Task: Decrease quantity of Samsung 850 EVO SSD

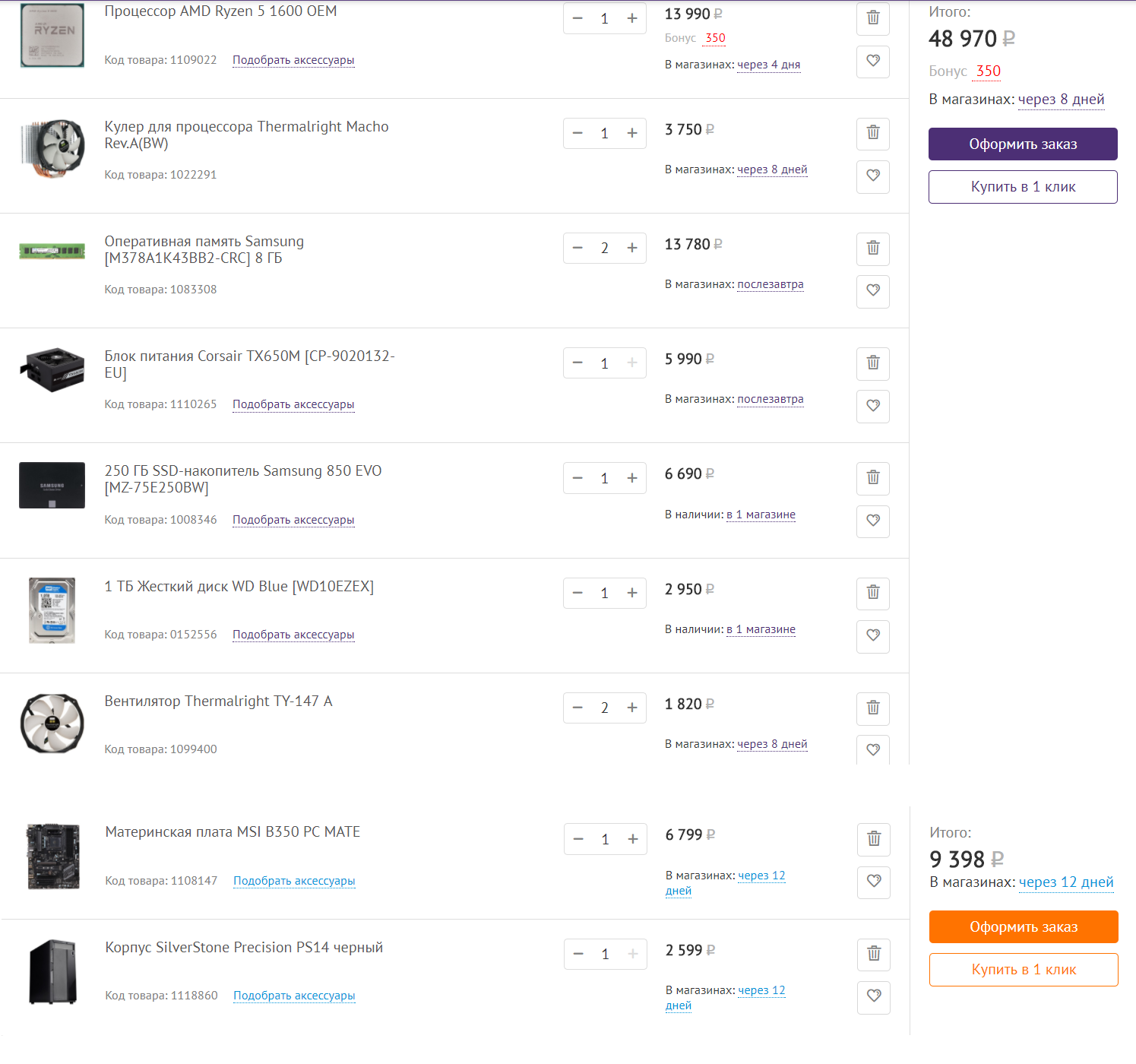Action: (577, 478)
